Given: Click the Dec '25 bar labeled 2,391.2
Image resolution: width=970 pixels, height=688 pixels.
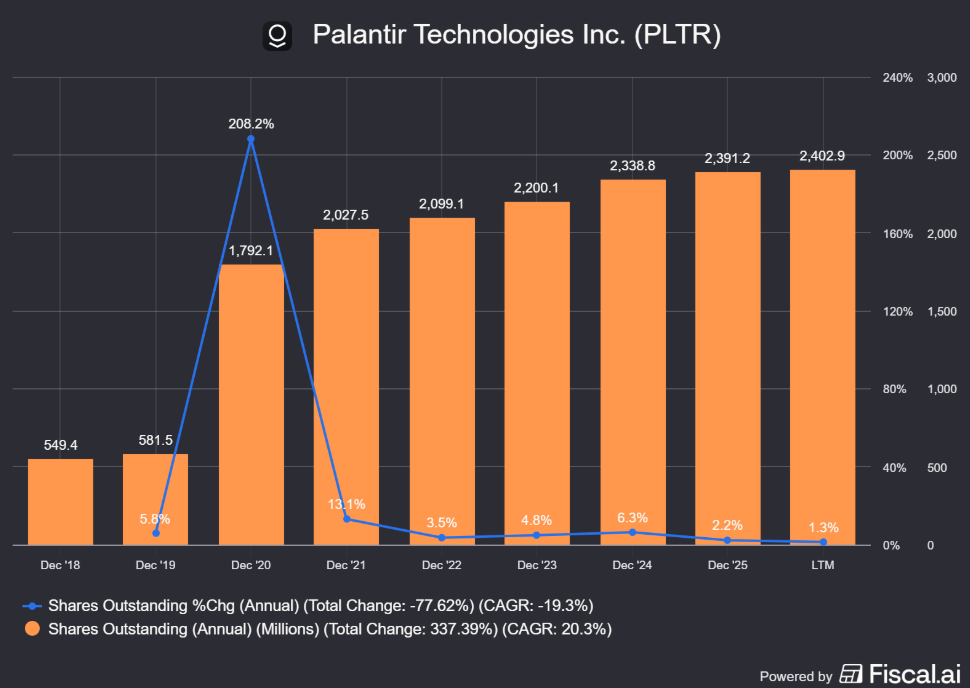Looking at the screenshot, I should (x=728, y=358).
